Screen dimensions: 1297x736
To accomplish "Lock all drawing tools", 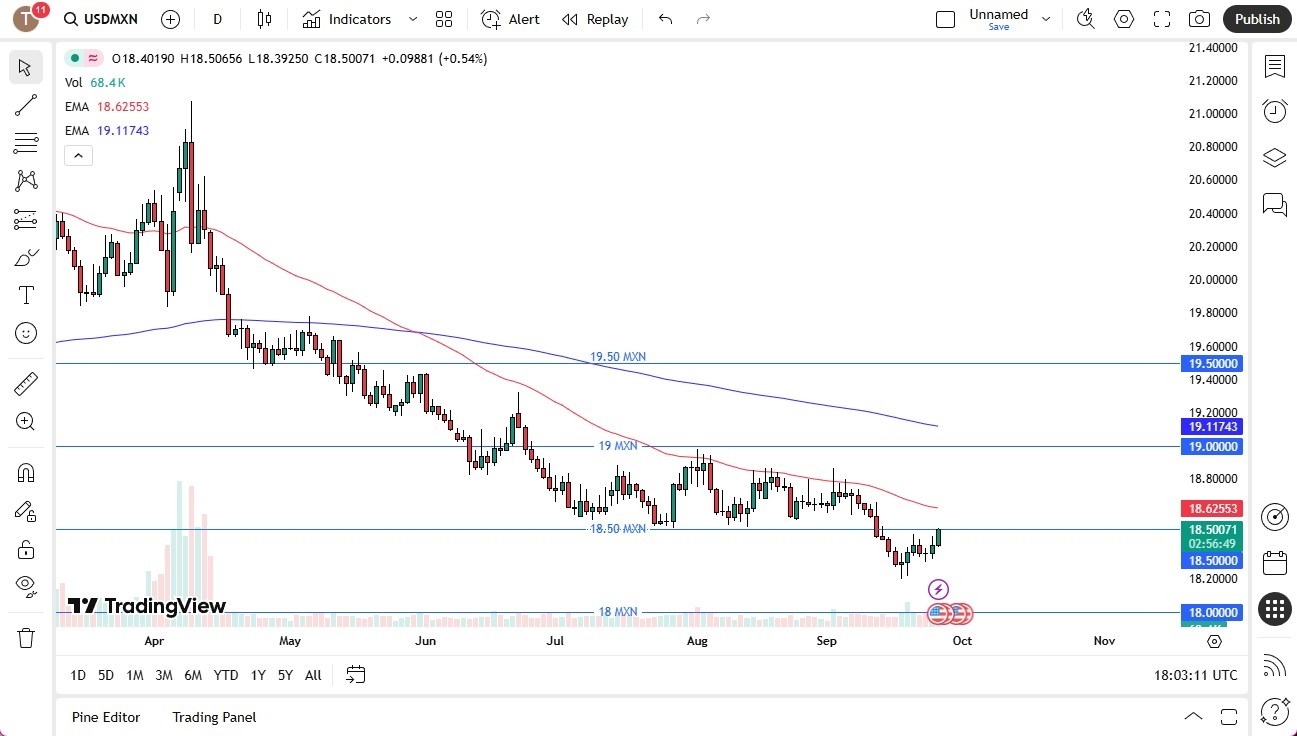I will pos(26,549).
